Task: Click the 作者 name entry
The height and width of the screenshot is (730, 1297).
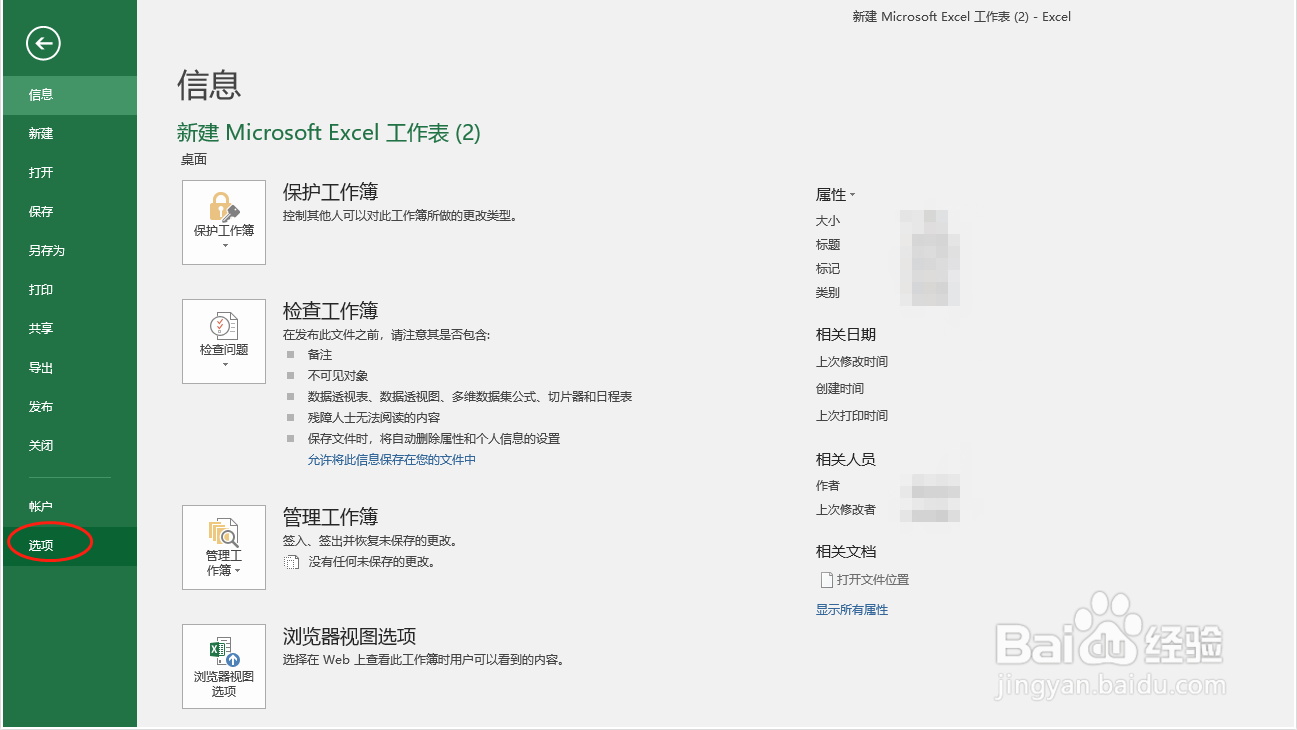Action: point(930,486)
